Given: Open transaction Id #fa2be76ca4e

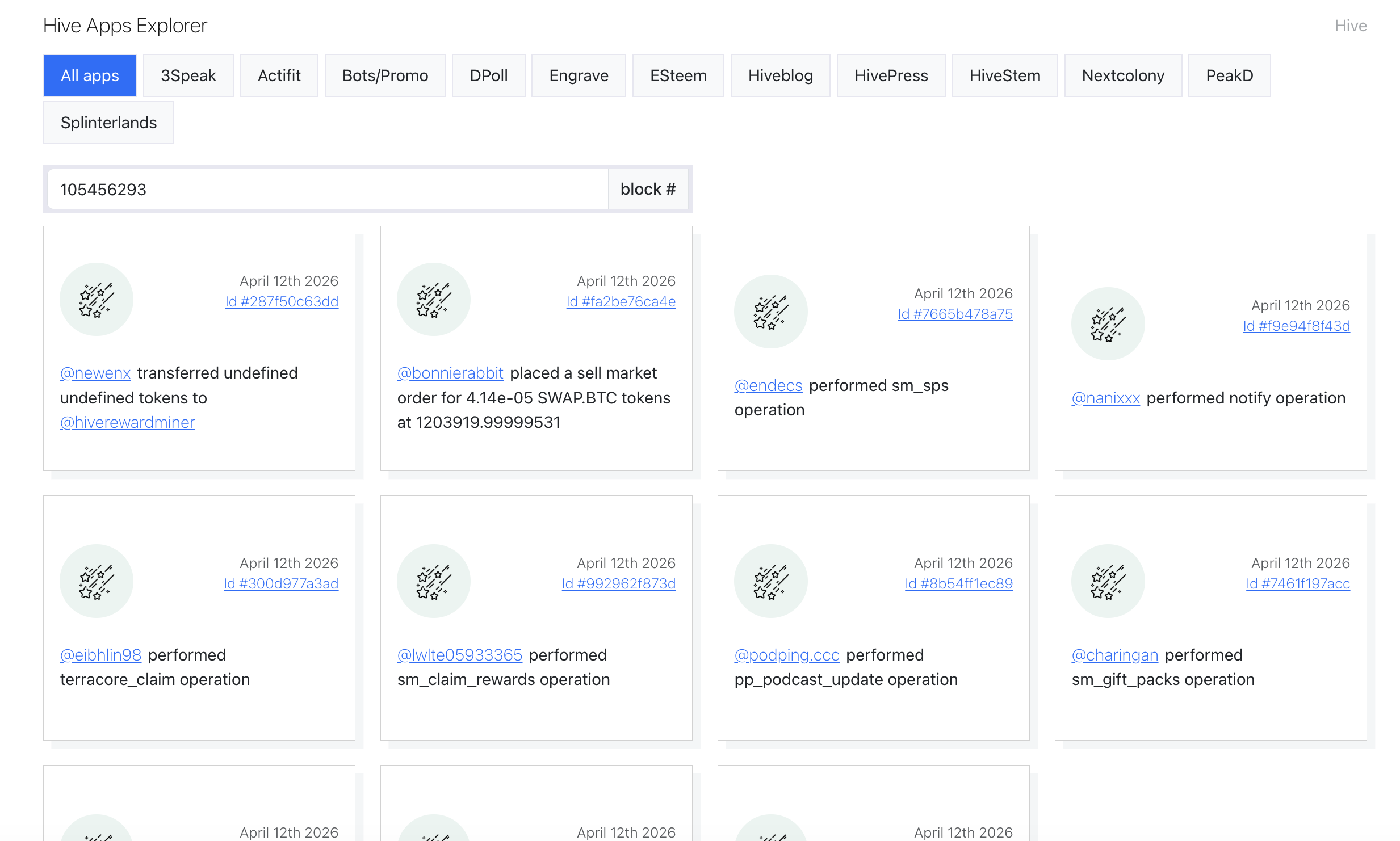Looking at the screenshot, I should pos(621,301).
